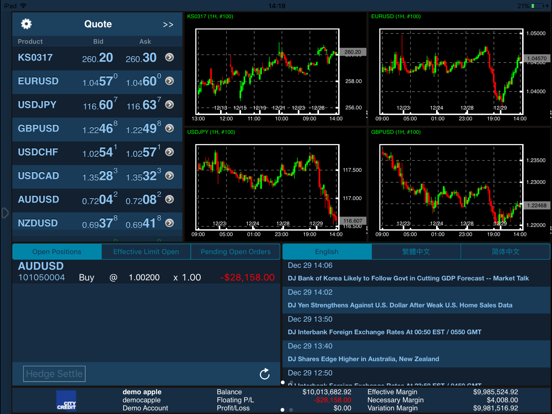Open the Quote panel settings gear
Screen dimensions: 552x414
(x=26, y=24)
